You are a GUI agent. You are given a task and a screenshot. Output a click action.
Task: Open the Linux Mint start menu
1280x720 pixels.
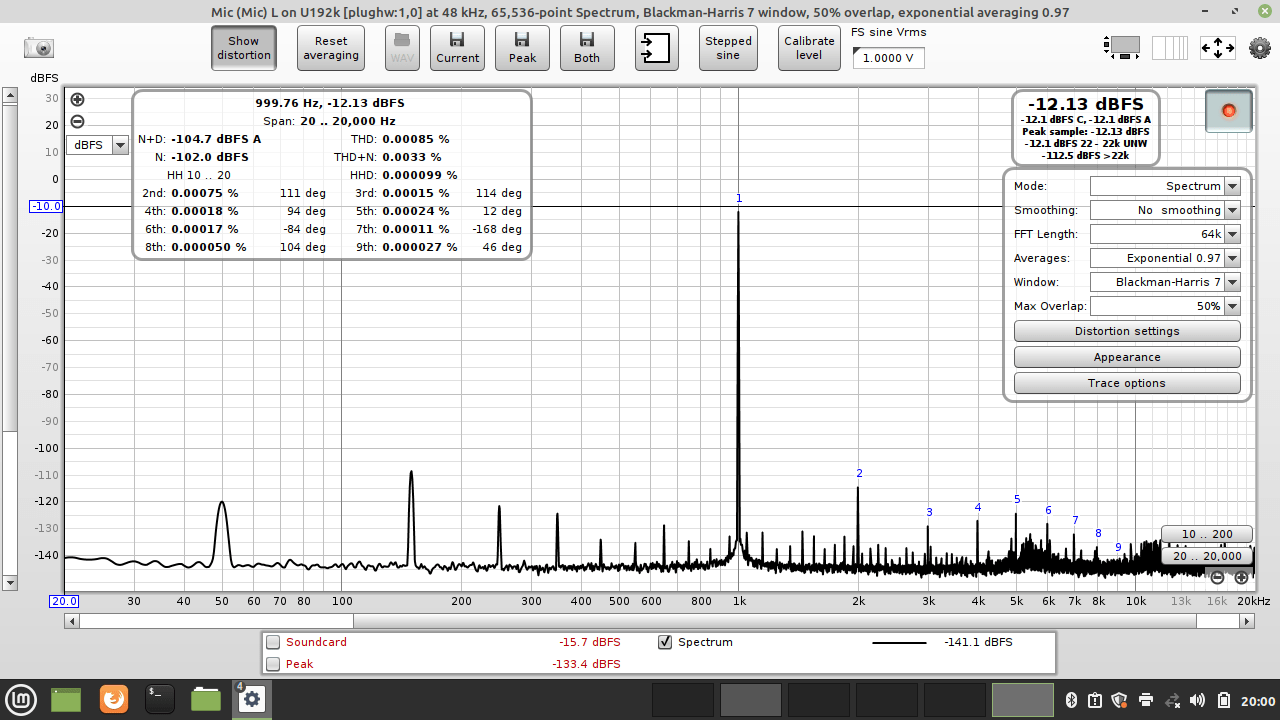point(20,699)
